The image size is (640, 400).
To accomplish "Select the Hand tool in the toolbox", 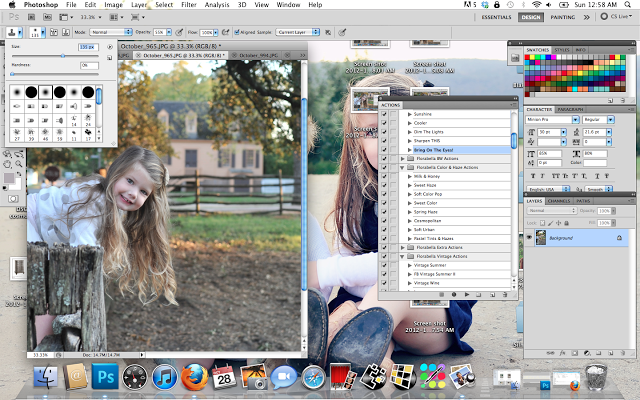I will click(x=7, y=164).
